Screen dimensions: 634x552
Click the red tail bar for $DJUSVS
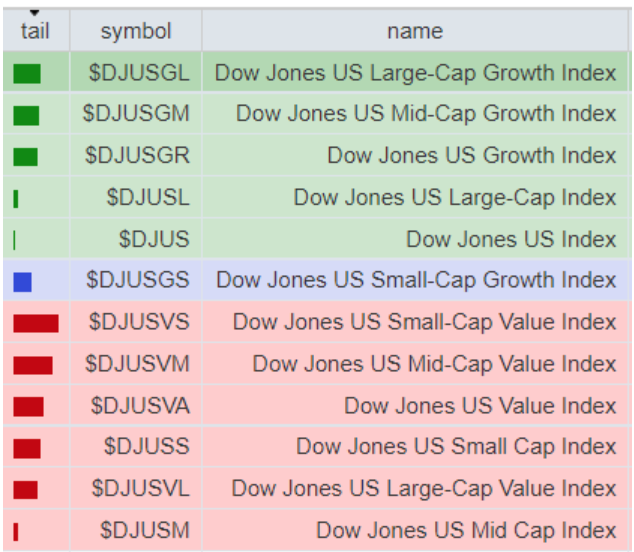(x=36, y=323)
